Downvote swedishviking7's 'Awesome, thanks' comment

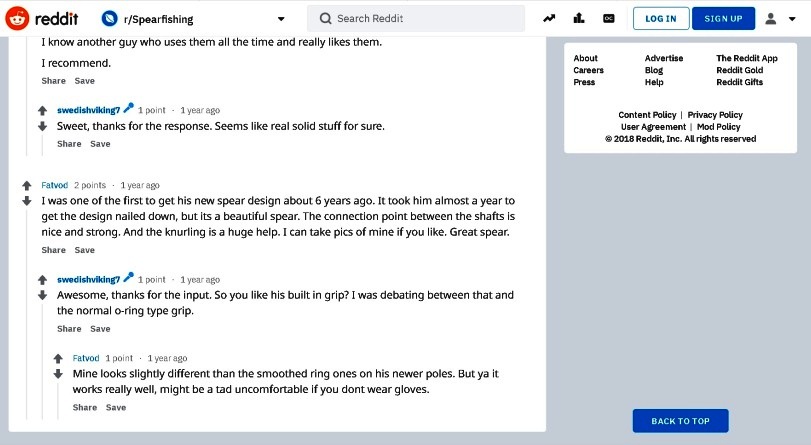coord(42,295)
